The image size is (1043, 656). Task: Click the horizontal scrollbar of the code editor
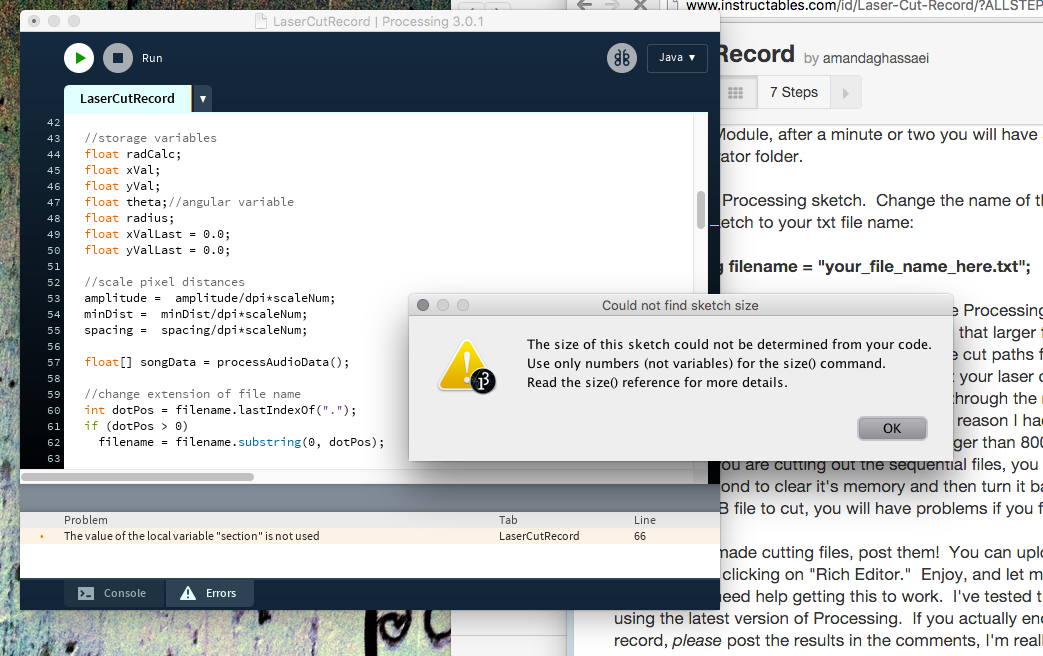[138, 477]
